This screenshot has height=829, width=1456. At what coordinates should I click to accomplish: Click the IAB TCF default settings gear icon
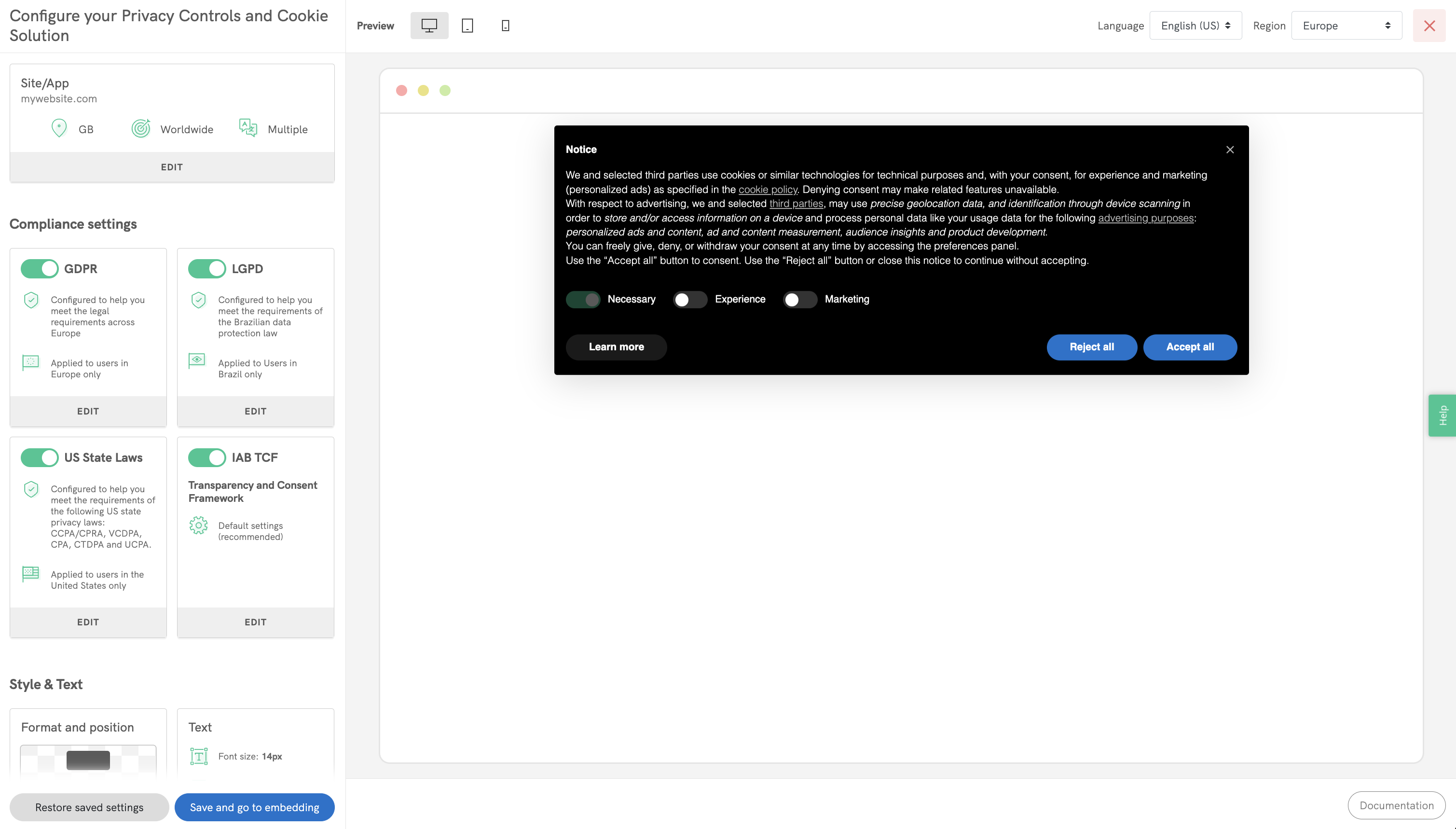[198, 525]
